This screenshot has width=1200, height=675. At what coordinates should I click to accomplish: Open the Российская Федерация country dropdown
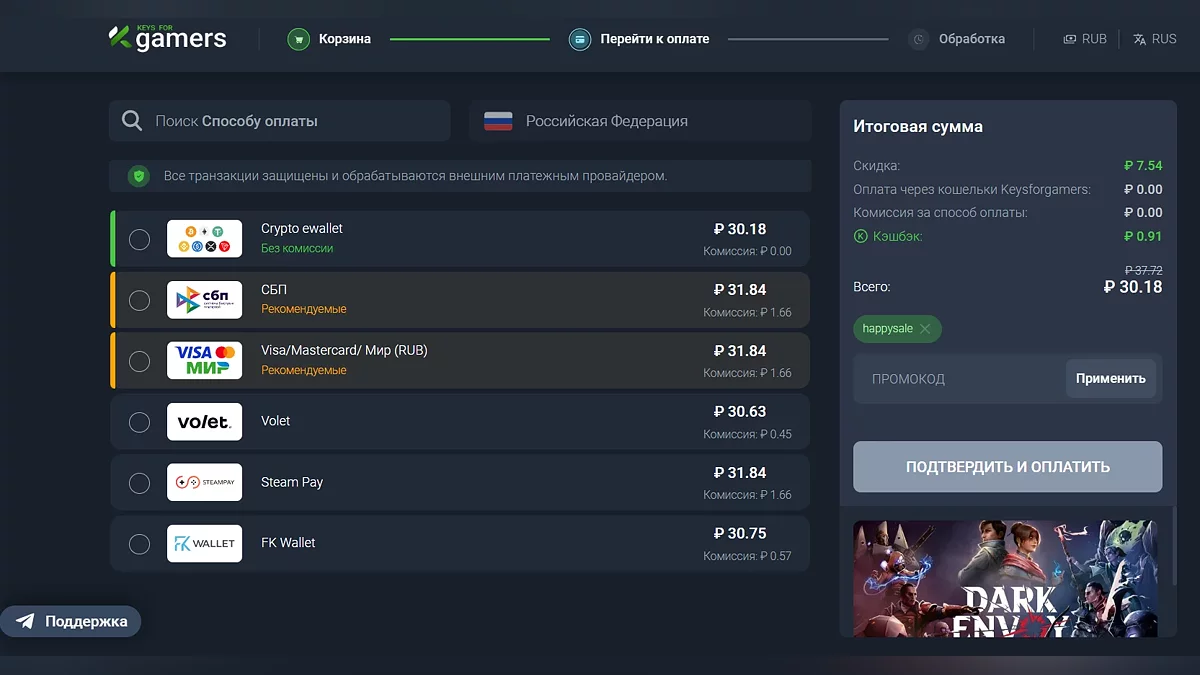click(x=640, y=121)
